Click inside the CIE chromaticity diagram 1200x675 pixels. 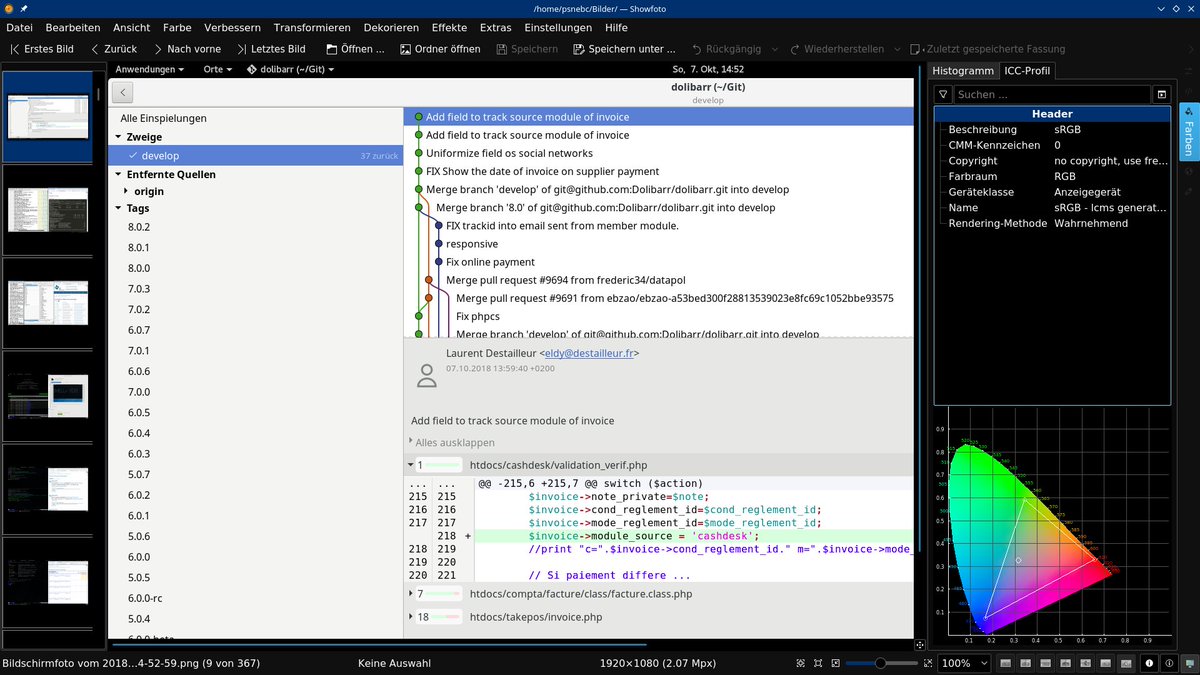[x=1050, y=525]
